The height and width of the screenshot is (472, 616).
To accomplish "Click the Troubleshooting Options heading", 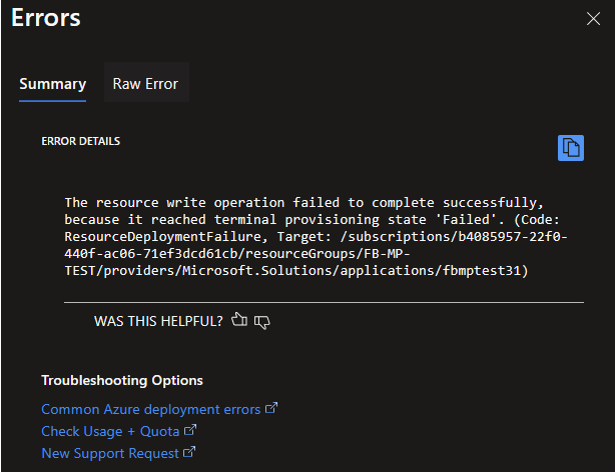I will (x=122, y=380).
